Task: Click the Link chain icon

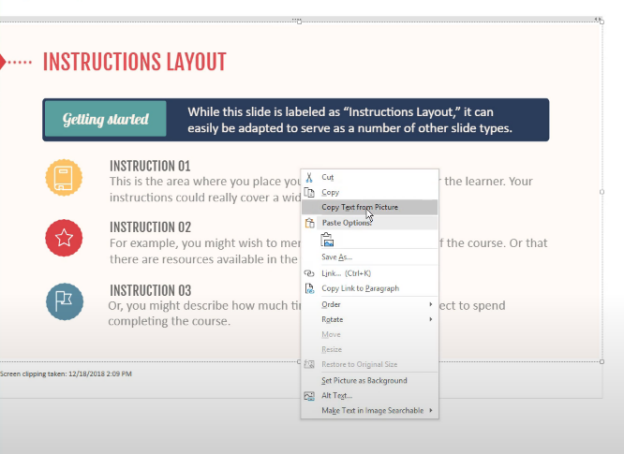Action: [309, 273]
